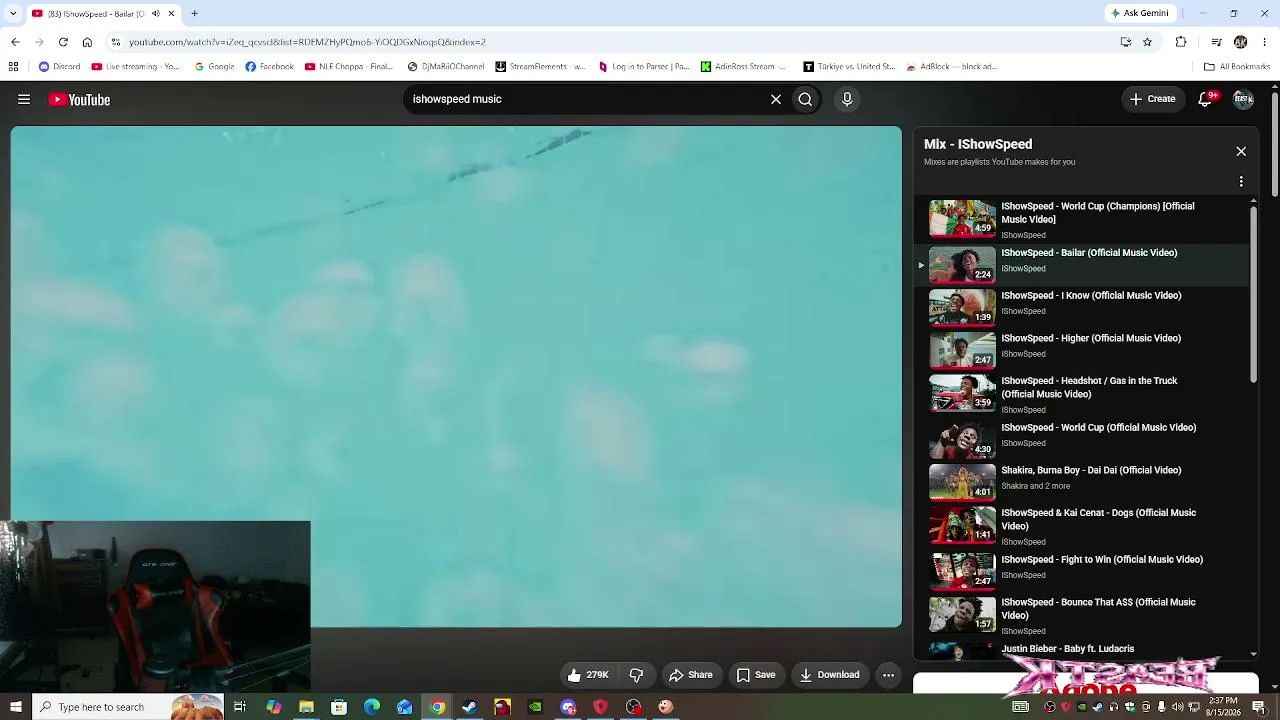Open the Mix playlist options menu
This screenshot has height=720, width=1280.
coord(1241,182)
